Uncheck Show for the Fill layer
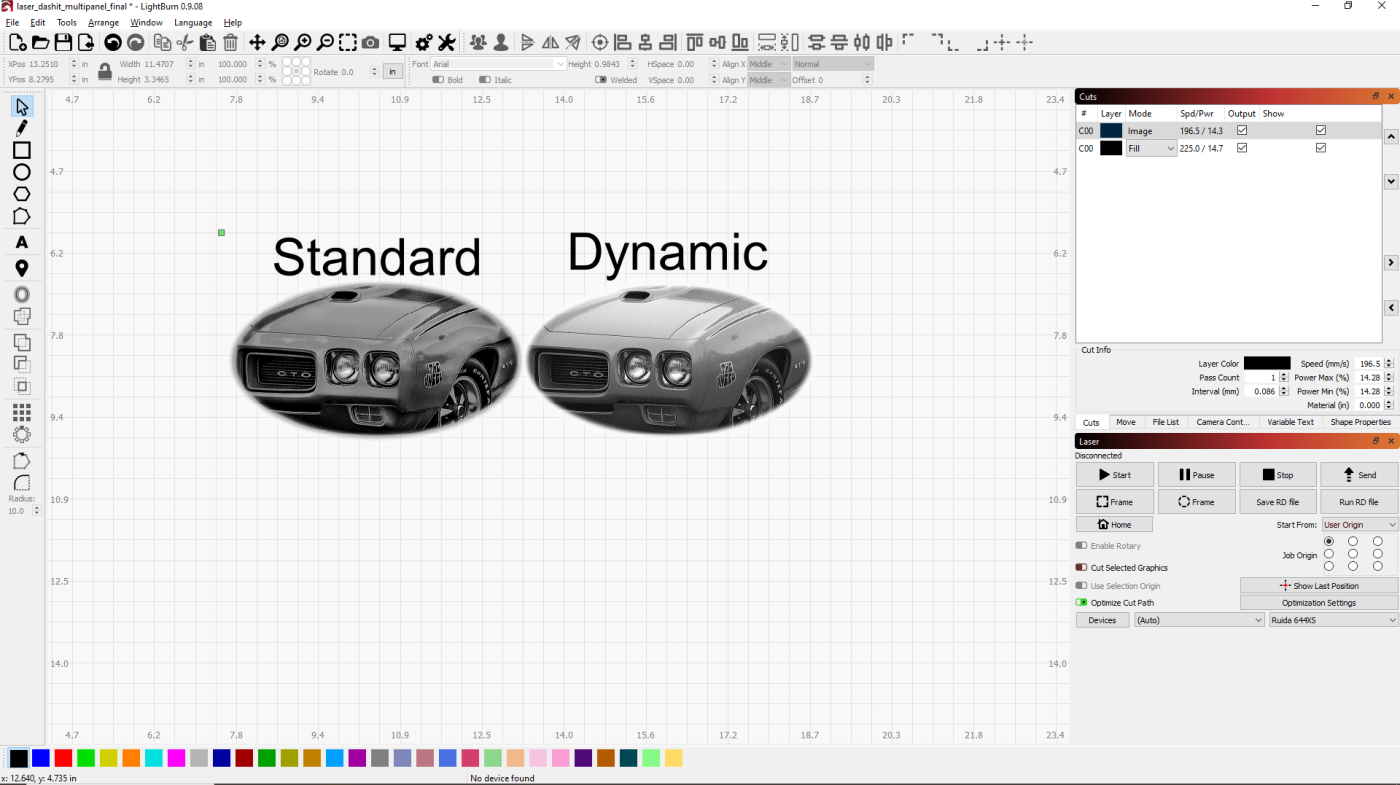 click(1321, 148)
